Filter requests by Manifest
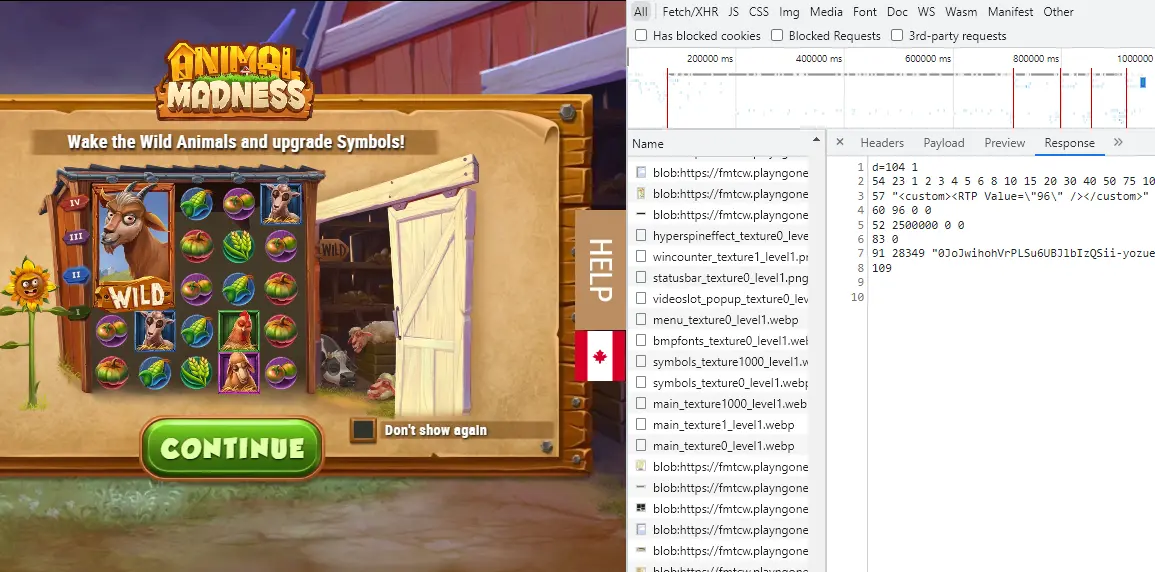This screenshot has height=572, width=1155. point(1011,12)
